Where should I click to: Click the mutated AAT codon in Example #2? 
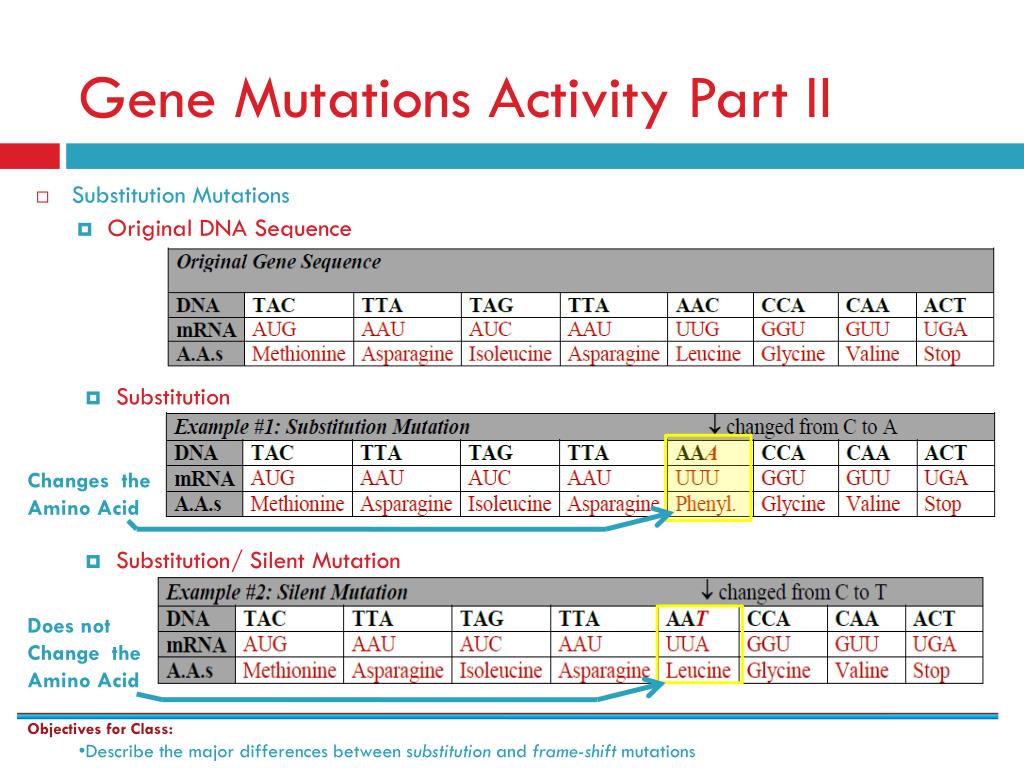click(x=687, y=618)
